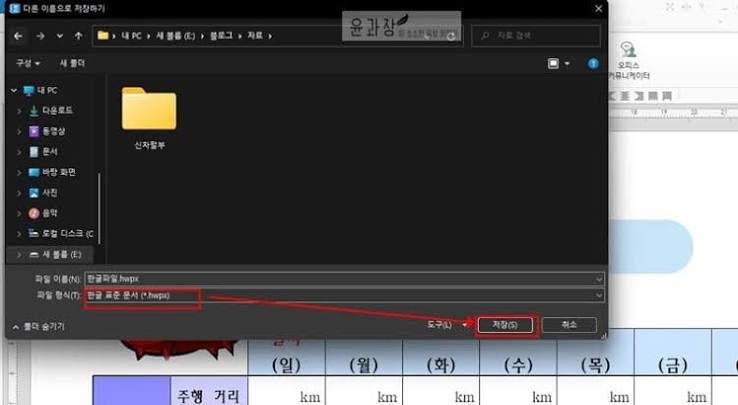Open 다운로드 in navigation pane
This screenshot has width=738, height=405.
click(57, 111)
